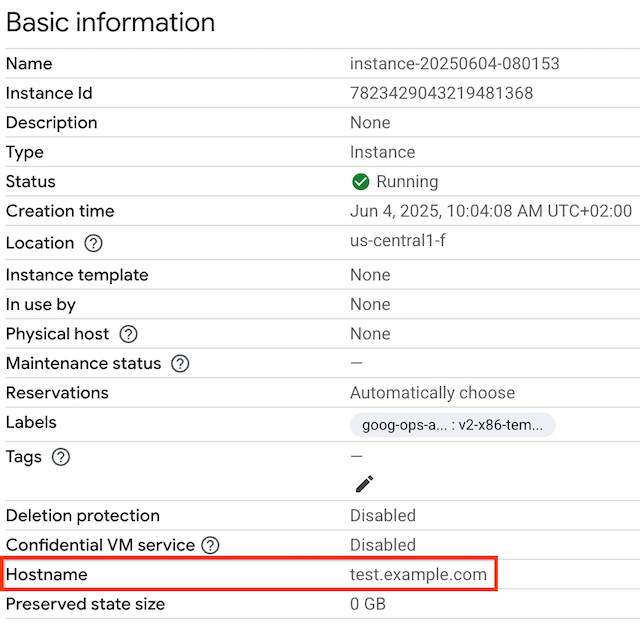Screen dimensions: 640x630
Task: Click the pencil edit icon under Tags
Action: (364, 484)
